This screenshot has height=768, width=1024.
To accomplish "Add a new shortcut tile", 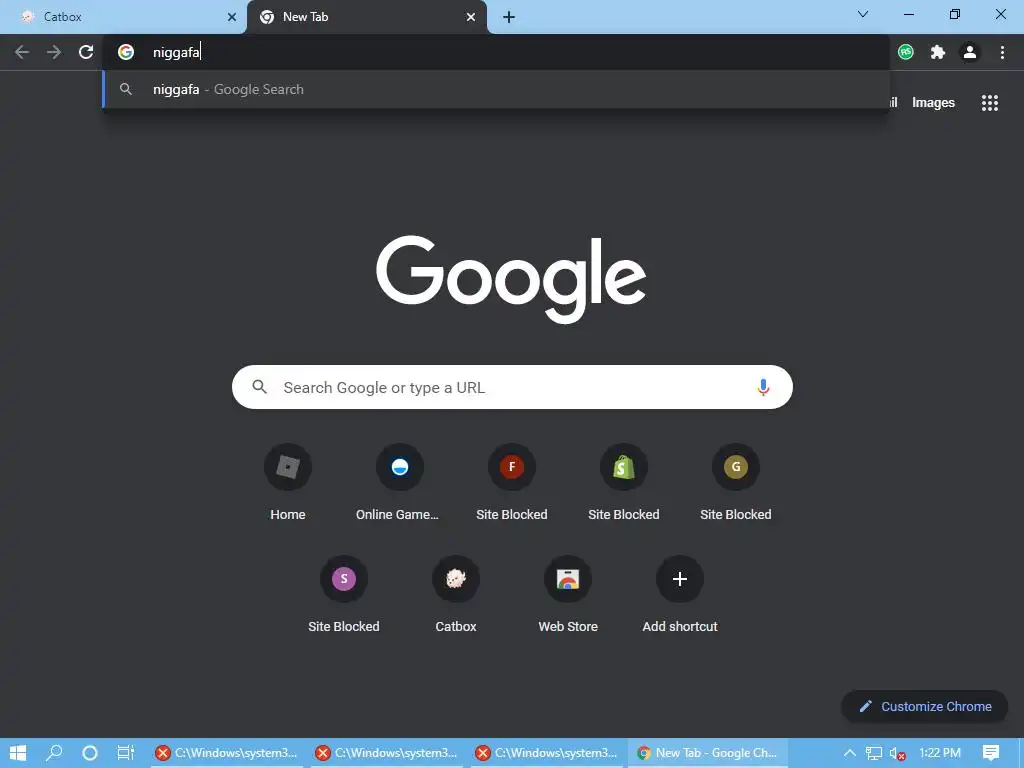I will pyautogui.click(x=680, y=594).
